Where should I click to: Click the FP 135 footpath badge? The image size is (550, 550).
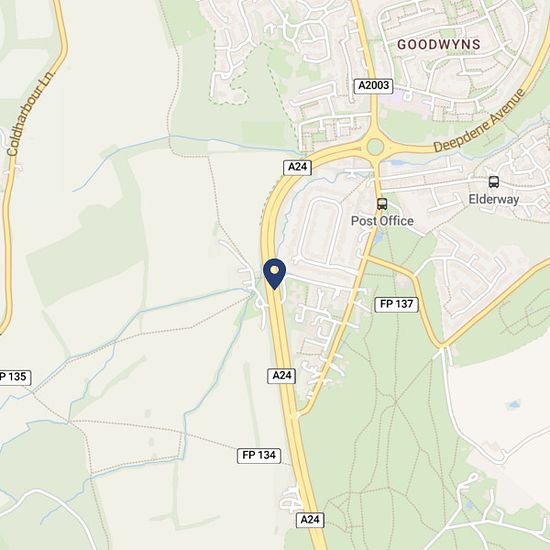click(14, 377)
